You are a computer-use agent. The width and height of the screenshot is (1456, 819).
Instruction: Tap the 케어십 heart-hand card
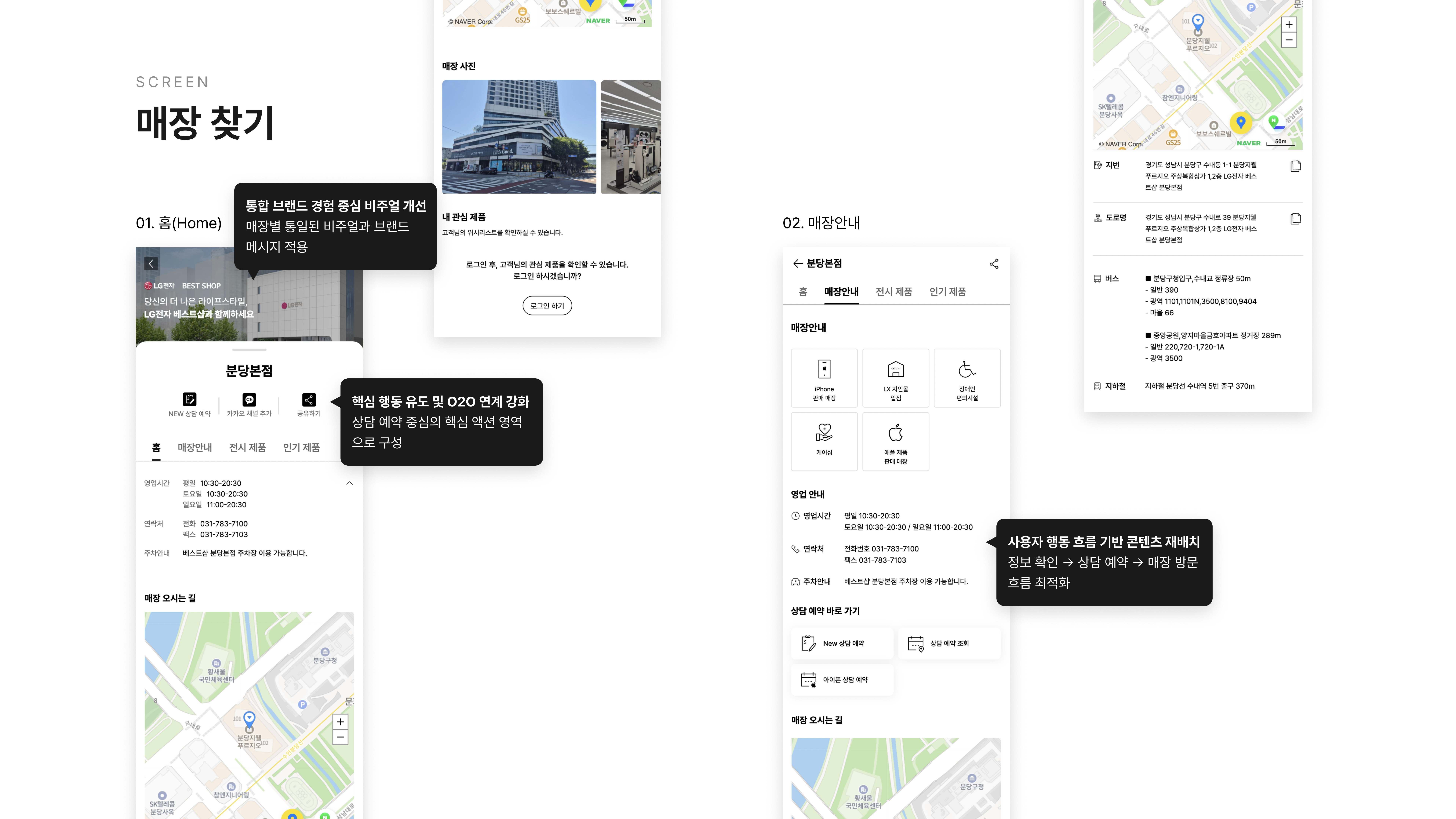click(x=824, y=441)
